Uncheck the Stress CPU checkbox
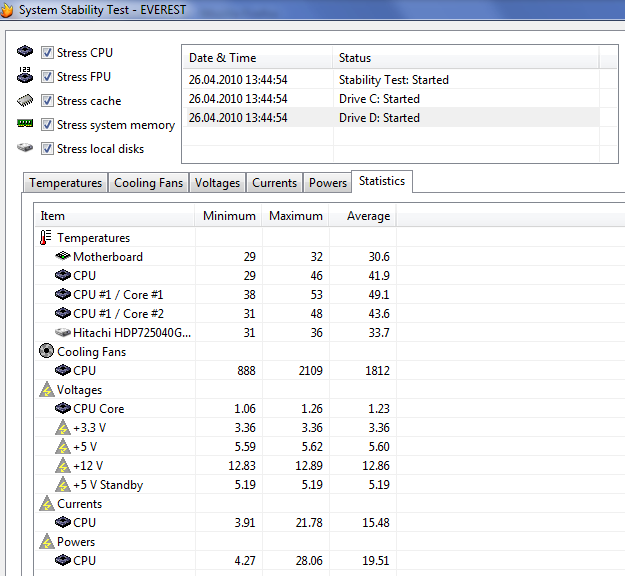 pos(47,52)
